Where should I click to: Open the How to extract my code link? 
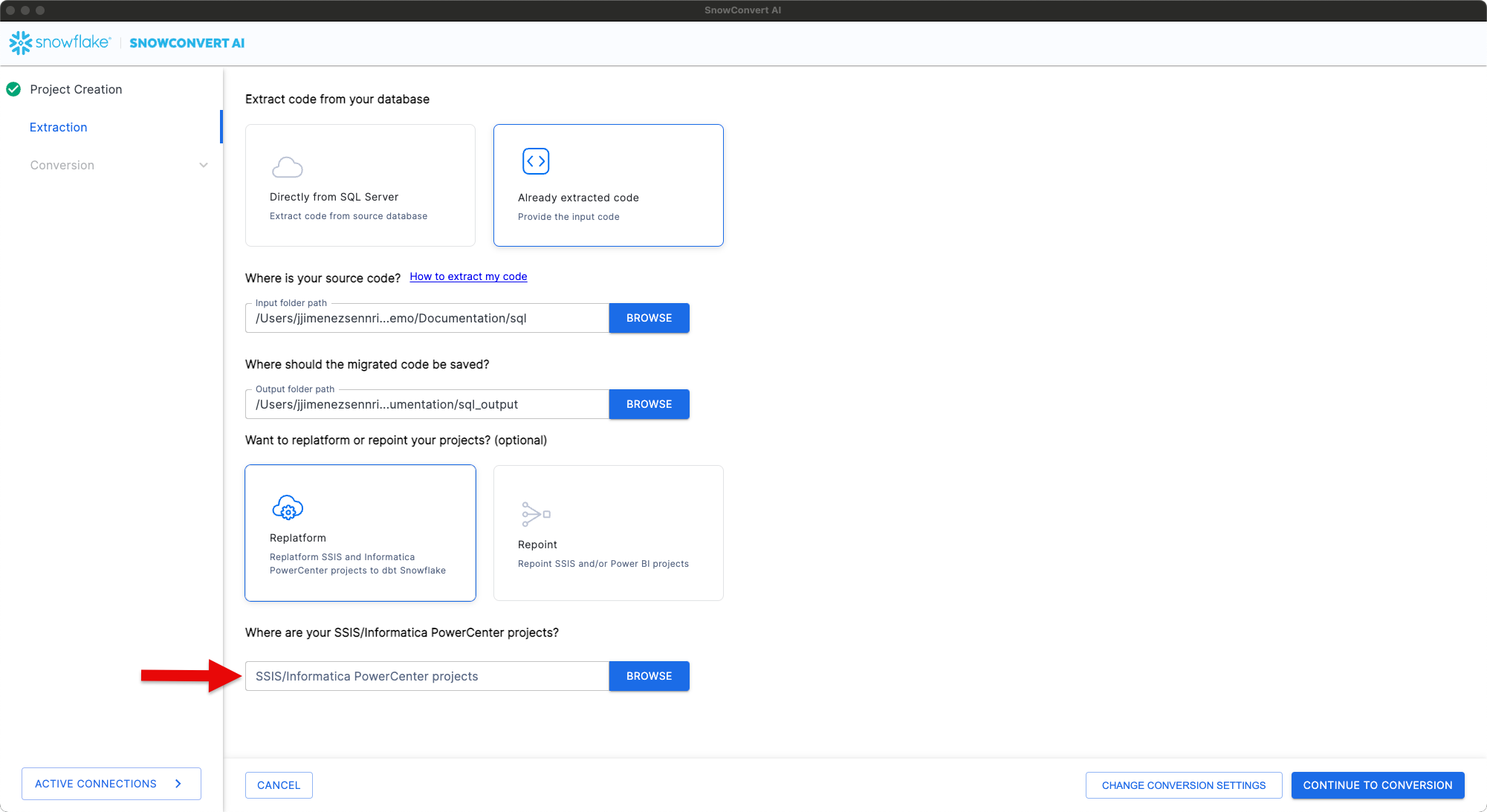click(467, 276)
